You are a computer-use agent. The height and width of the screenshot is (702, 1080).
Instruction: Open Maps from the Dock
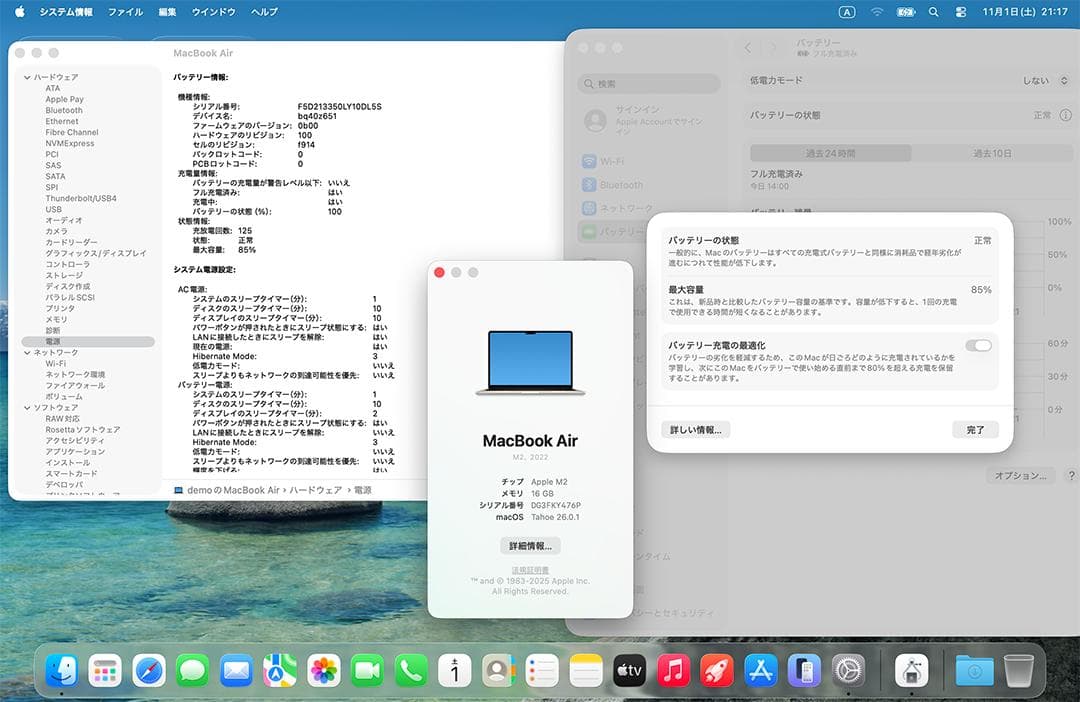click(279, 670)
